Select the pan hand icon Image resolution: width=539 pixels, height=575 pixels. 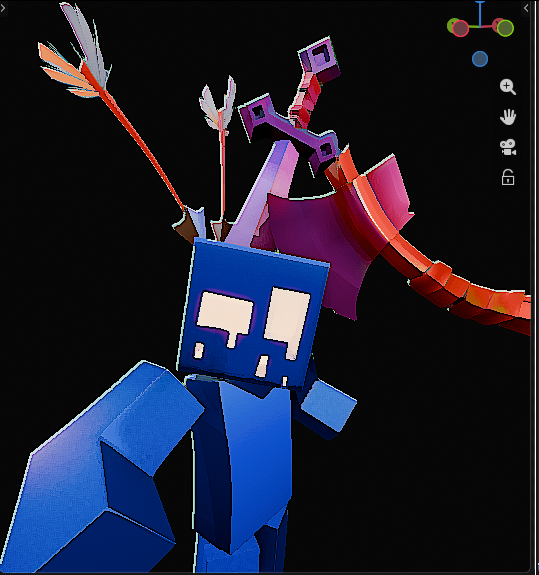tap(508, 117)
